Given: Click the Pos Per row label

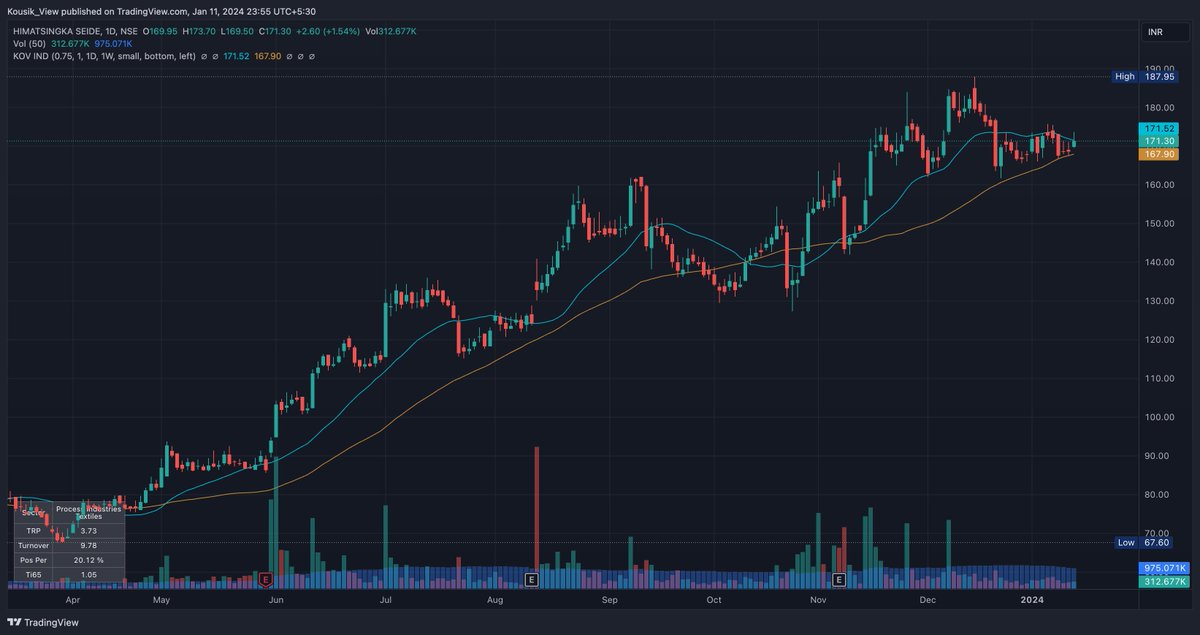Looking at the screenshot, I should pos(34,560).
